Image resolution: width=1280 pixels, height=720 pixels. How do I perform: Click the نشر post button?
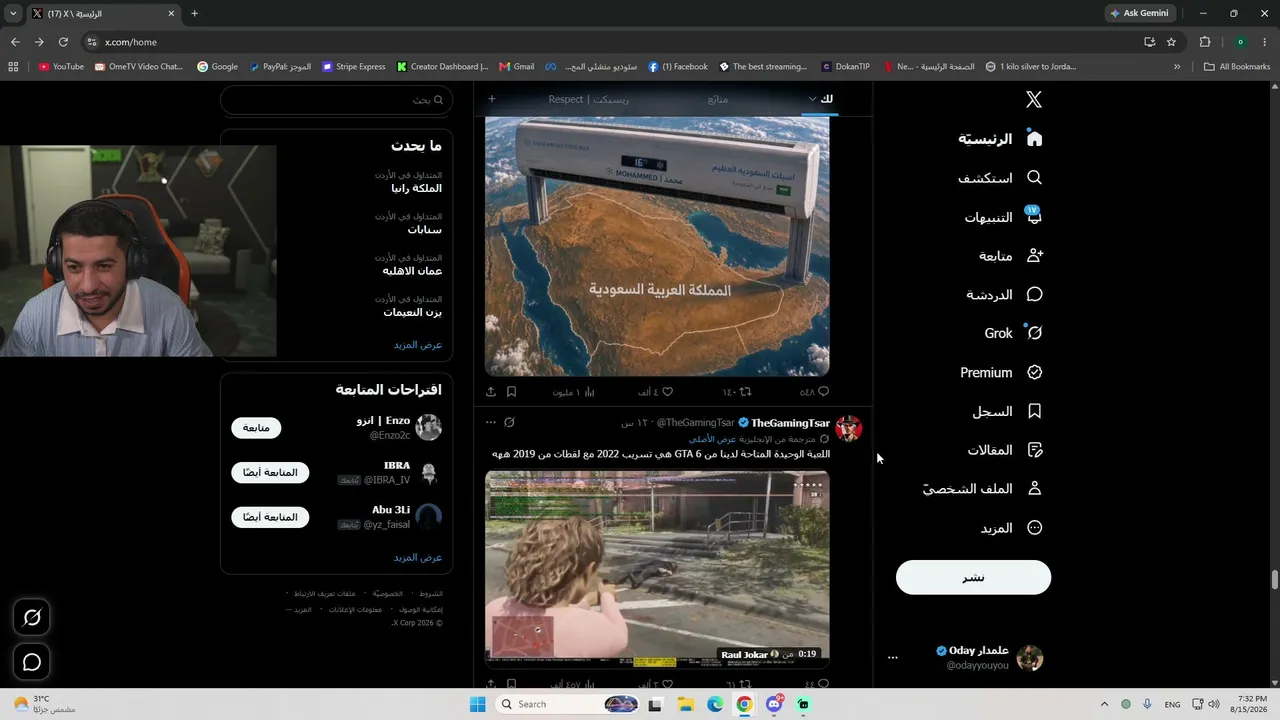[x=973, y=577]
